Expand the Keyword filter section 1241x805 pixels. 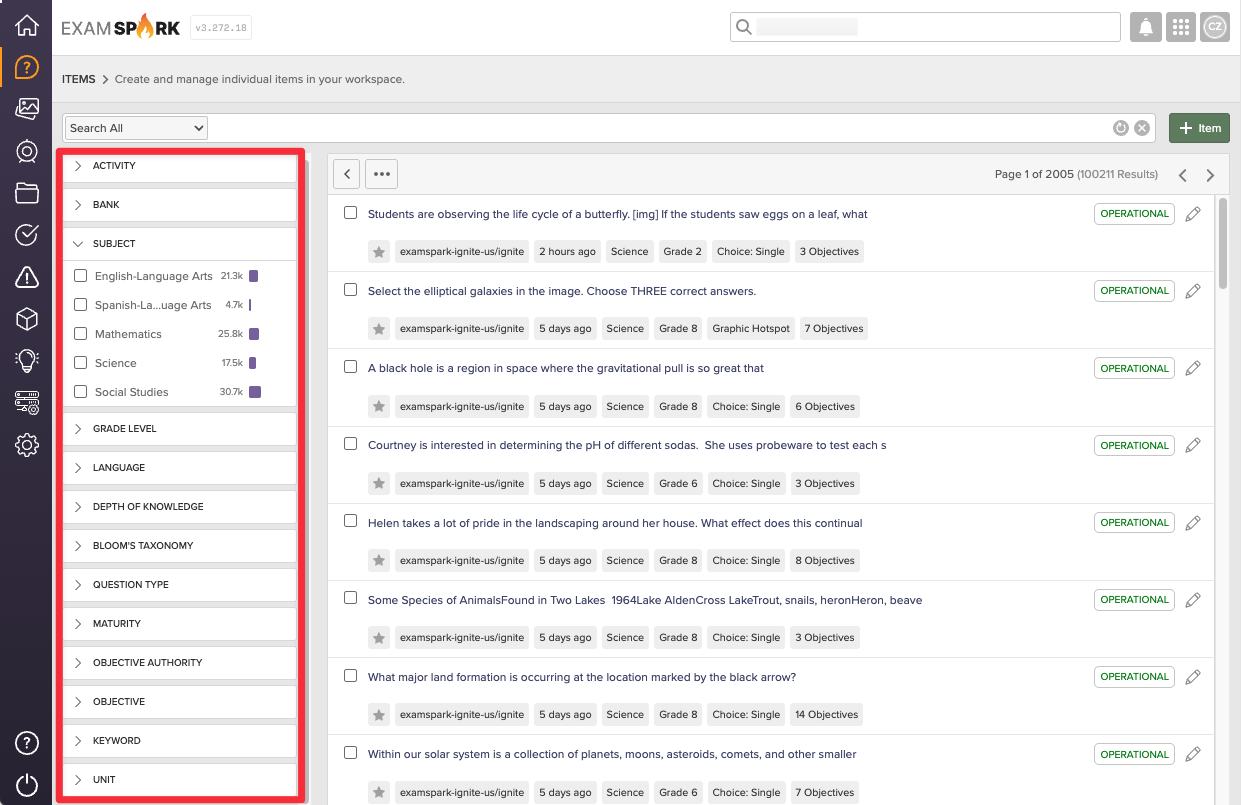pyautogui.click(x=180, y=741)
